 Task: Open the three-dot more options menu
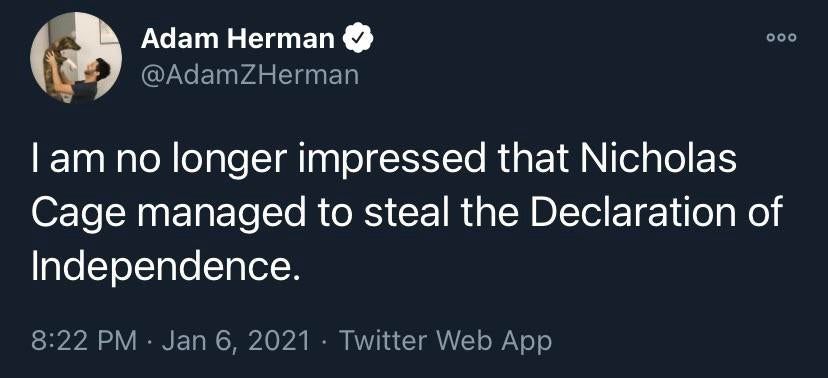(x=783, y=37)
